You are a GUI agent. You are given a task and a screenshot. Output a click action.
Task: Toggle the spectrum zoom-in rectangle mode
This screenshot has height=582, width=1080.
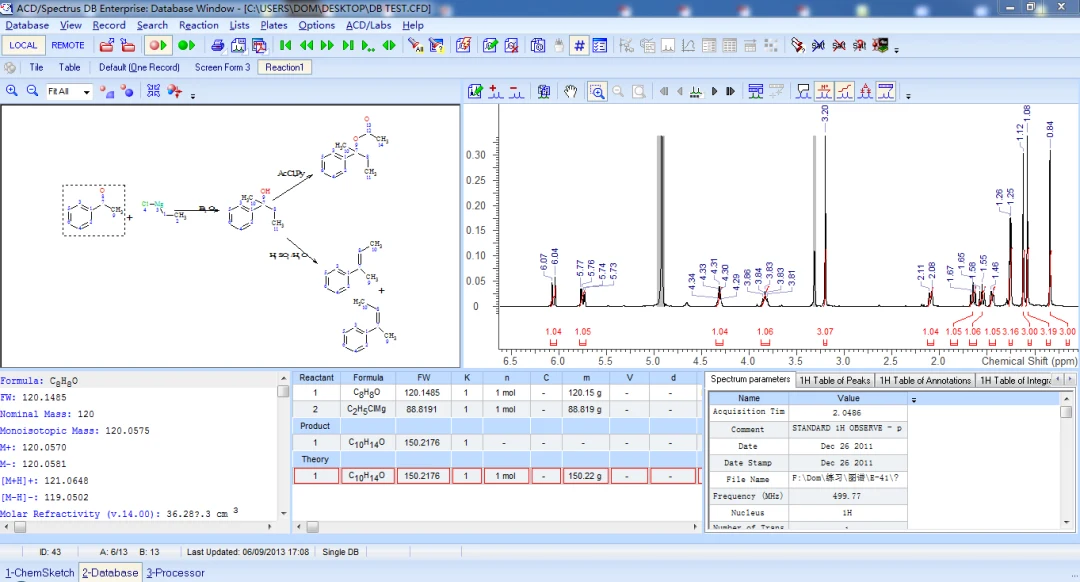[597, 92]
